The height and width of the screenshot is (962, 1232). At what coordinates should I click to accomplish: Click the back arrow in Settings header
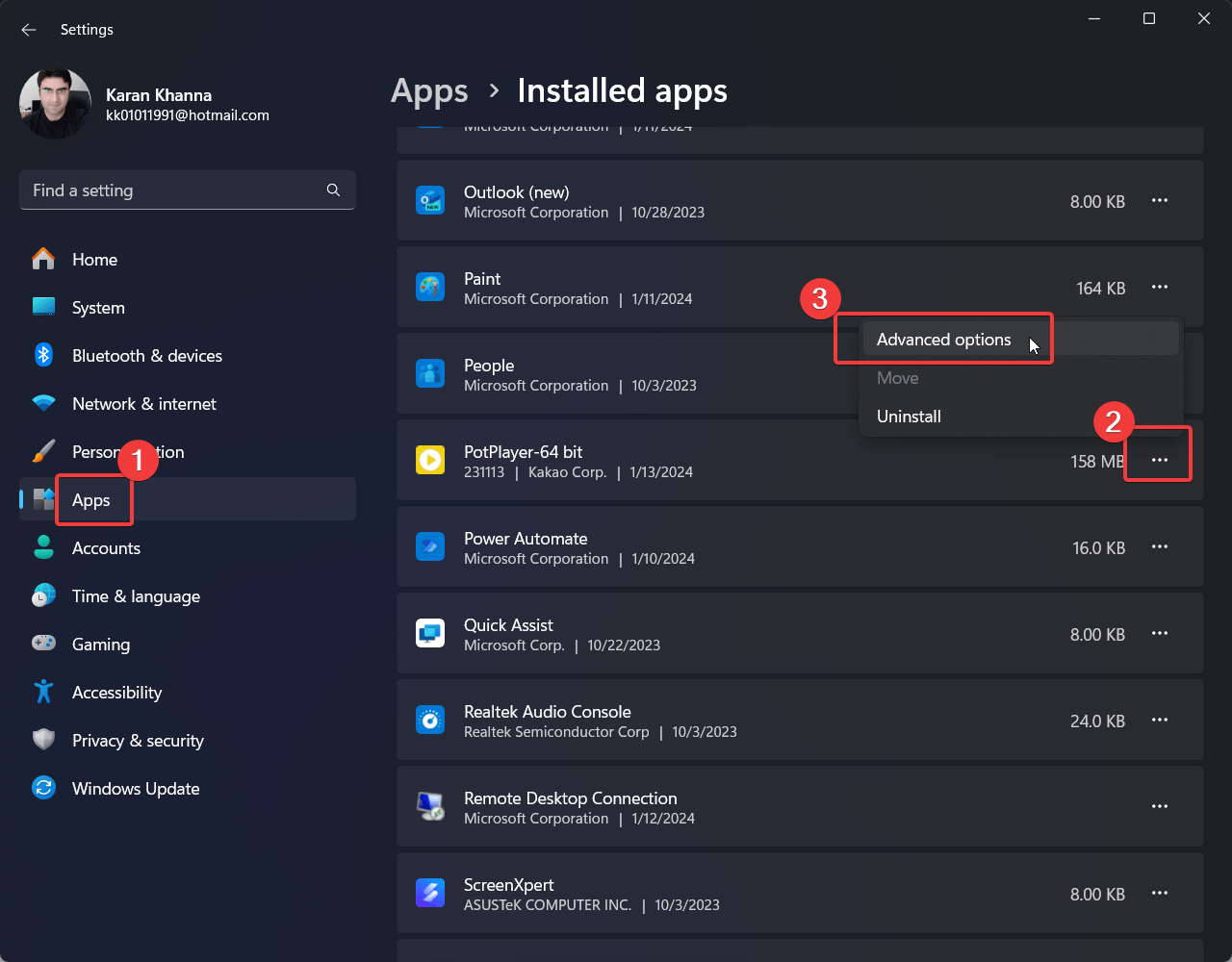(x=29, y=30)
